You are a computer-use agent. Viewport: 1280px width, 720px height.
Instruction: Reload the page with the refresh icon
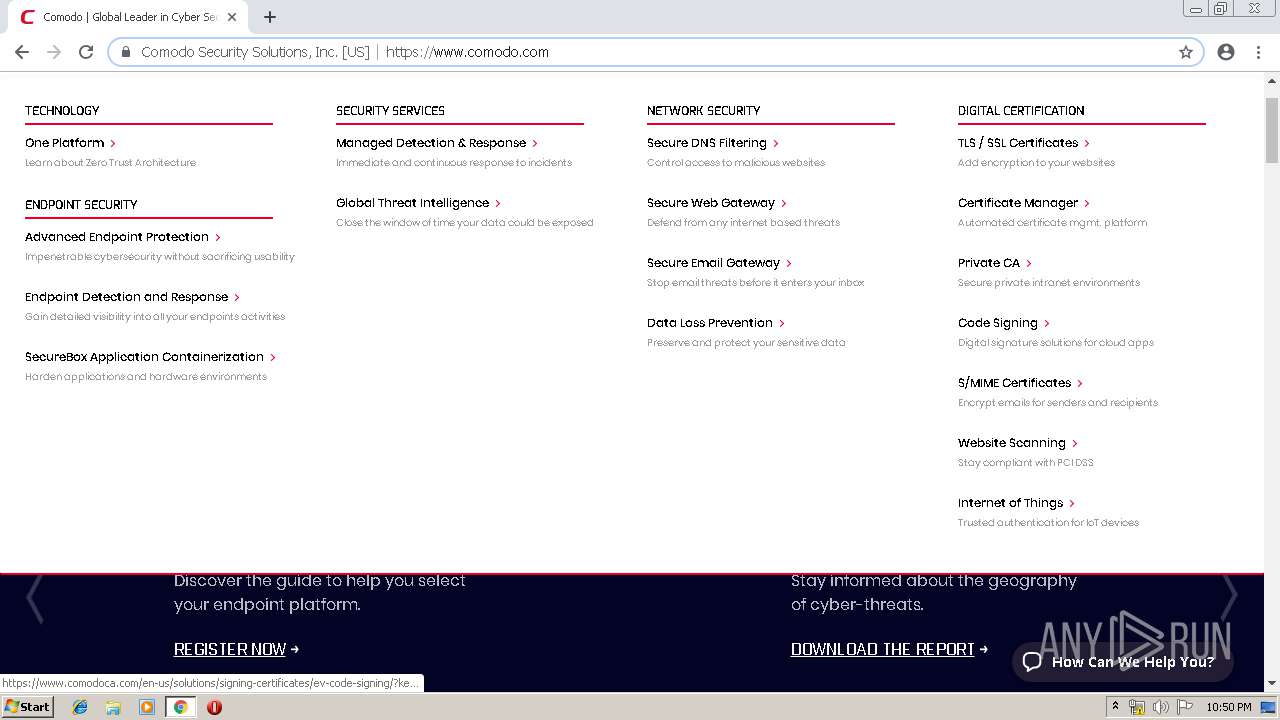click(x=86, y=52)
